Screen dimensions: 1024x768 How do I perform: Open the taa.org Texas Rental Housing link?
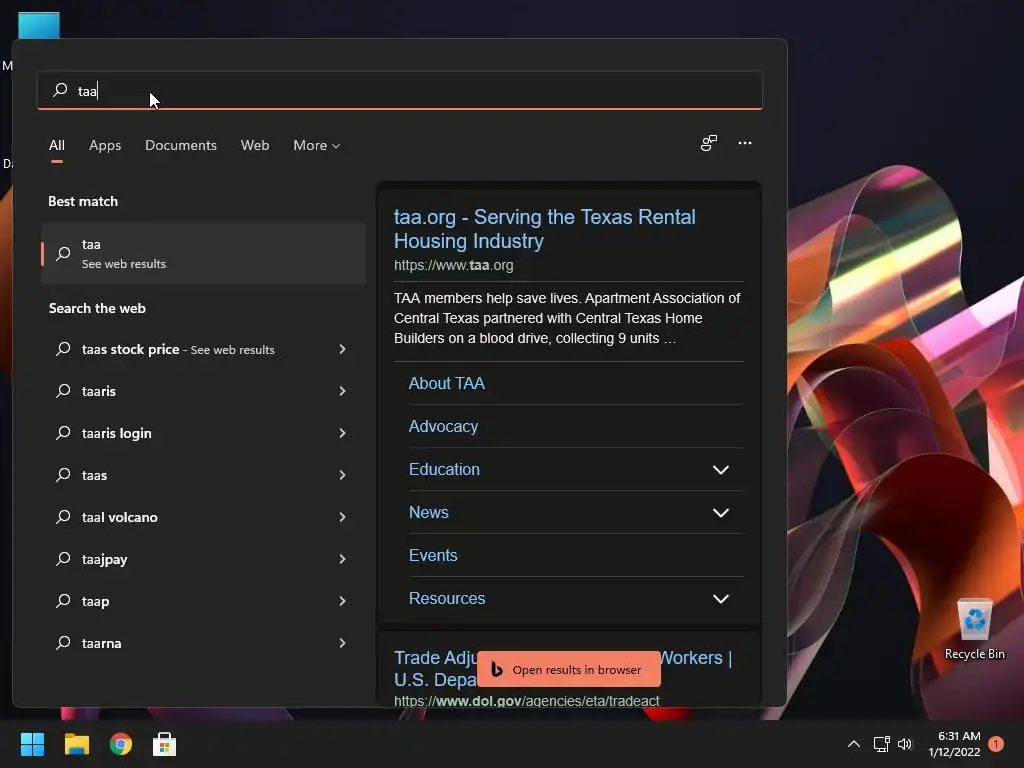[545, 229]
